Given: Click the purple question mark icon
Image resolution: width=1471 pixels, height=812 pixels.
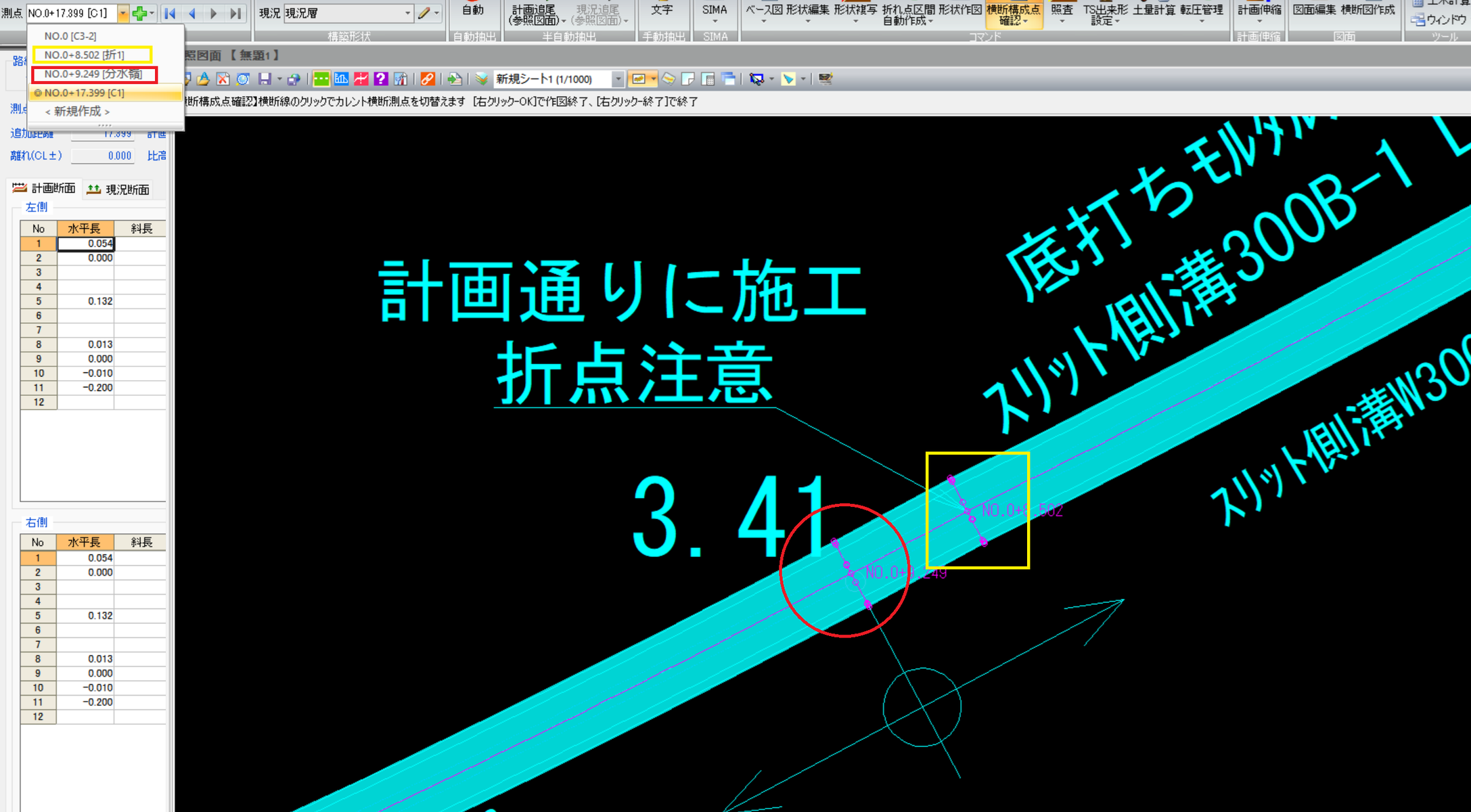Looking at the screenshot, I should pos(381,79).
